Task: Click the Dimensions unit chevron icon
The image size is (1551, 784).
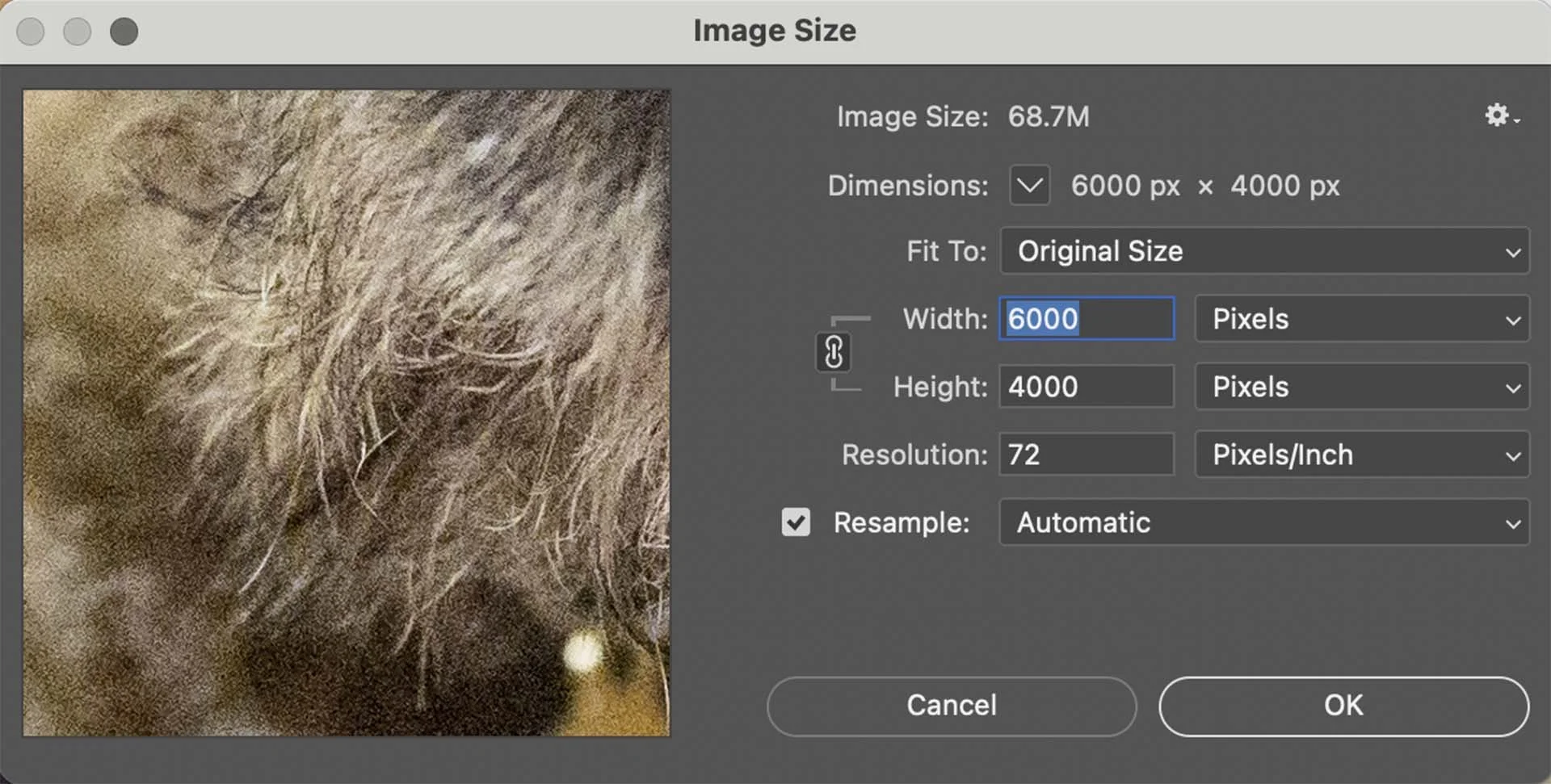Action: coord(1029,185)
